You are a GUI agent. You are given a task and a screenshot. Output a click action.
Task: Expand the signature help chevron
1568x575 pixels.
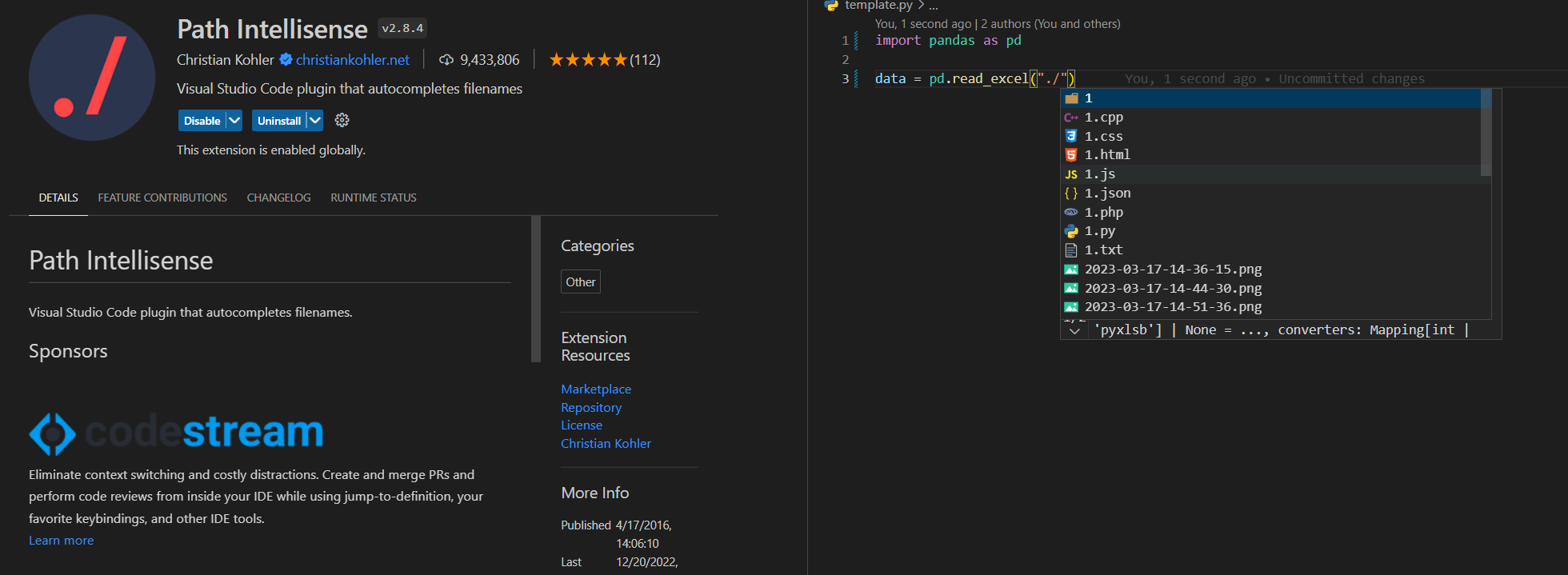click(1074, 330)
